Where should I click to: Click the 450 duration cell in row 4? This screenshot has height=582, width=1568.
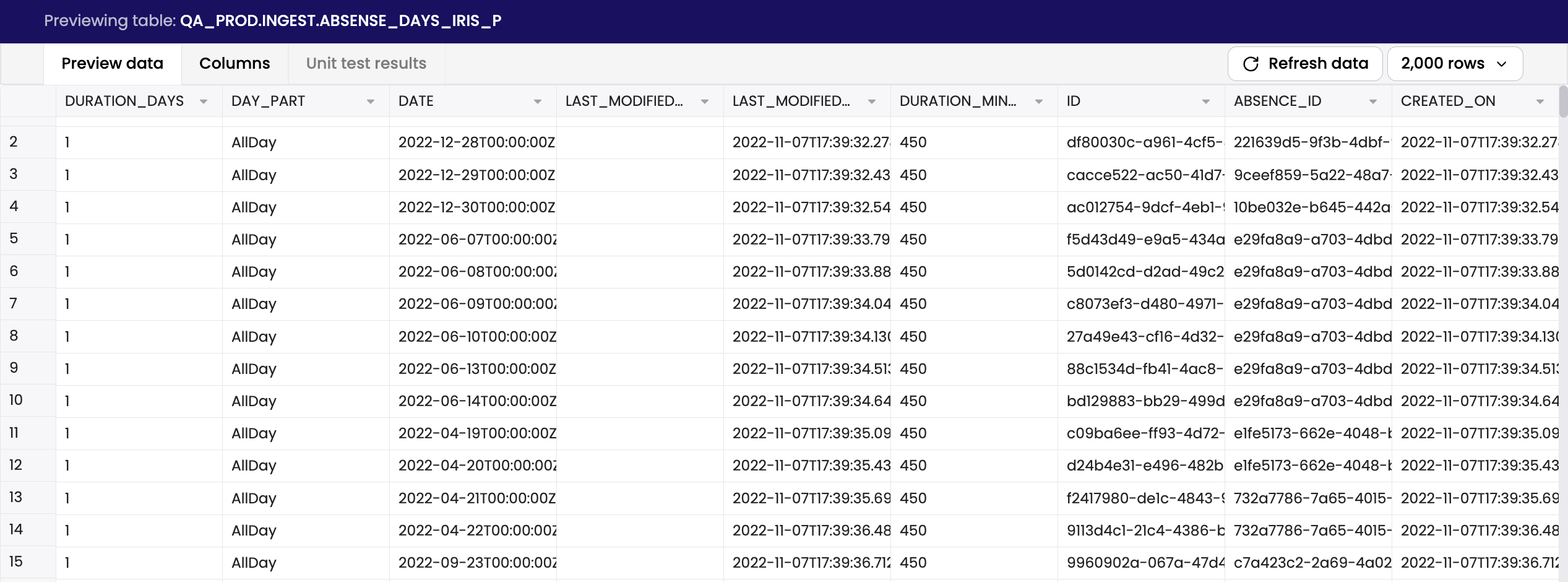point(975,207)
